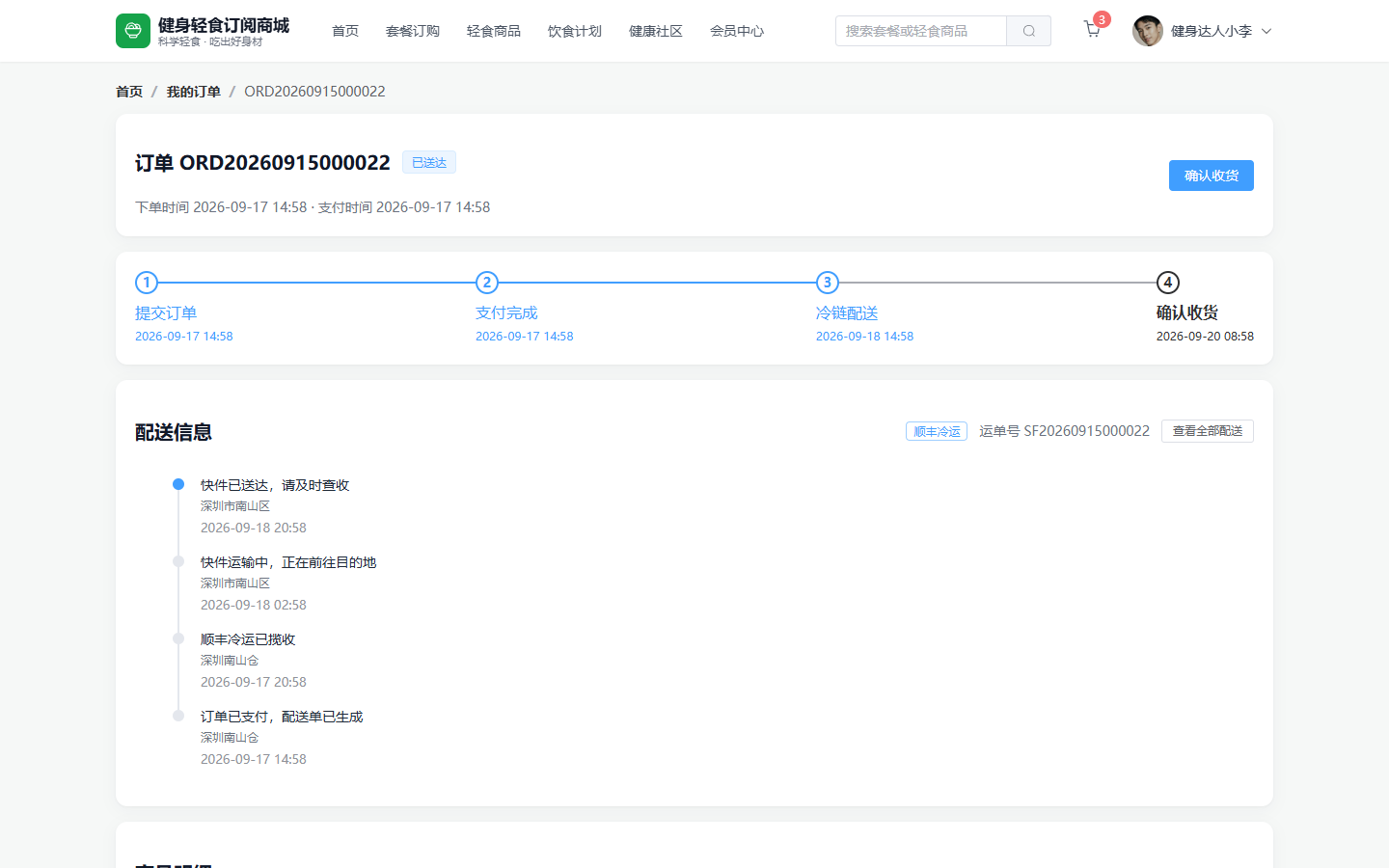The width and height of the screenshot is (1389, 868).
Task: Click the 查看全部配送 button
Action: click(1208, 431)
